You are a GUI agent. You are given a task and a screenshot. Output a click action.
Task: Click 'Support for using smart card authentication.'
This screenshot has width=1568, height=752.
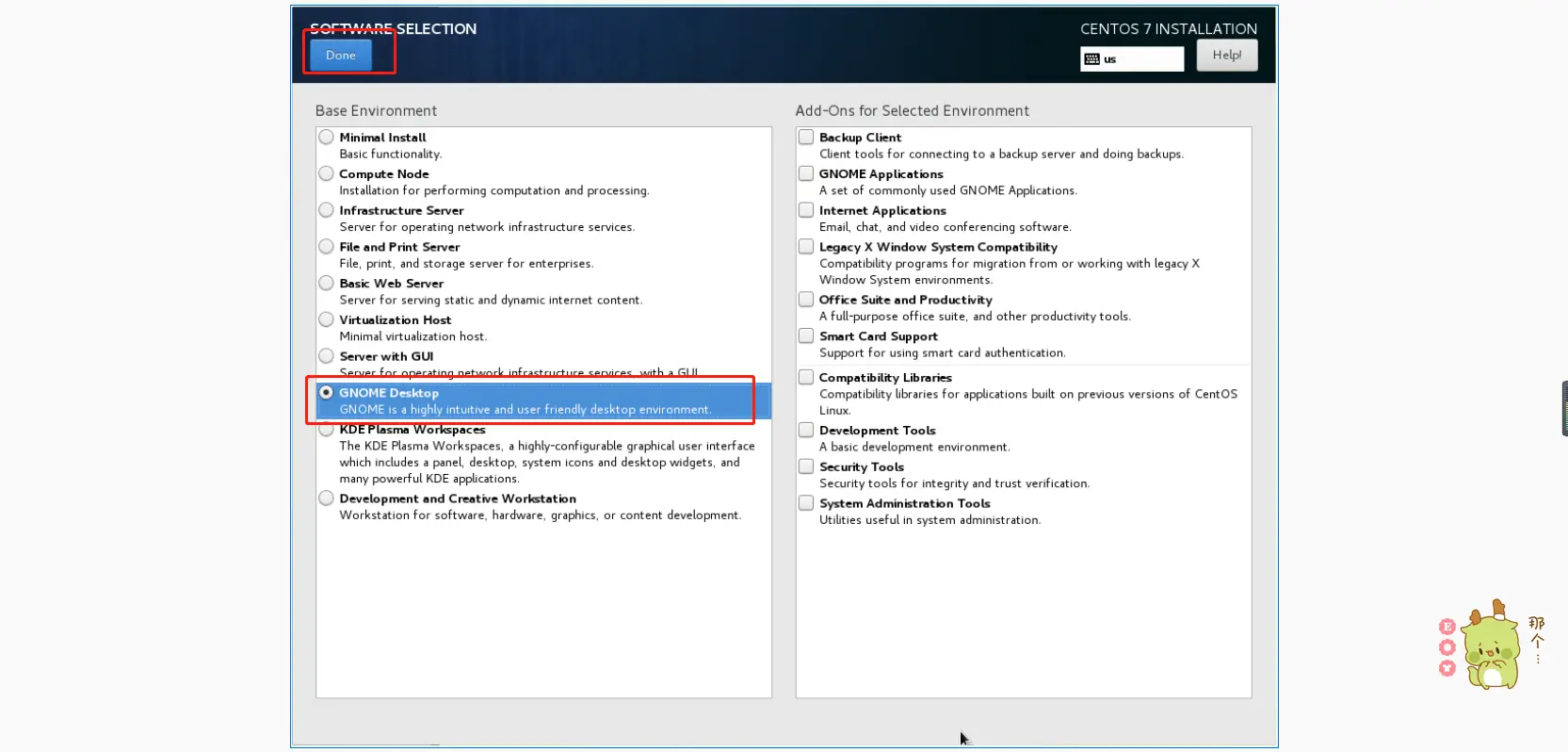point(943,353)
